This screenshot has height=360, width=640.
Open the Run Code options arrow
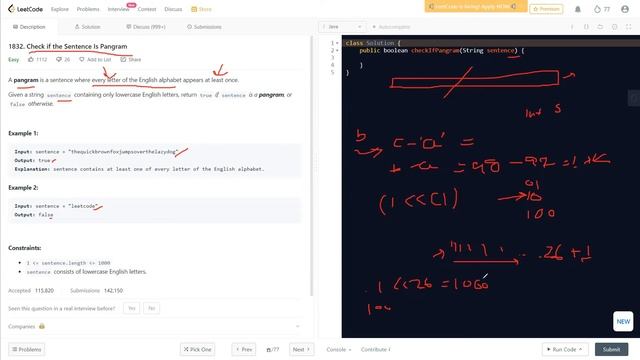[580, 349]
